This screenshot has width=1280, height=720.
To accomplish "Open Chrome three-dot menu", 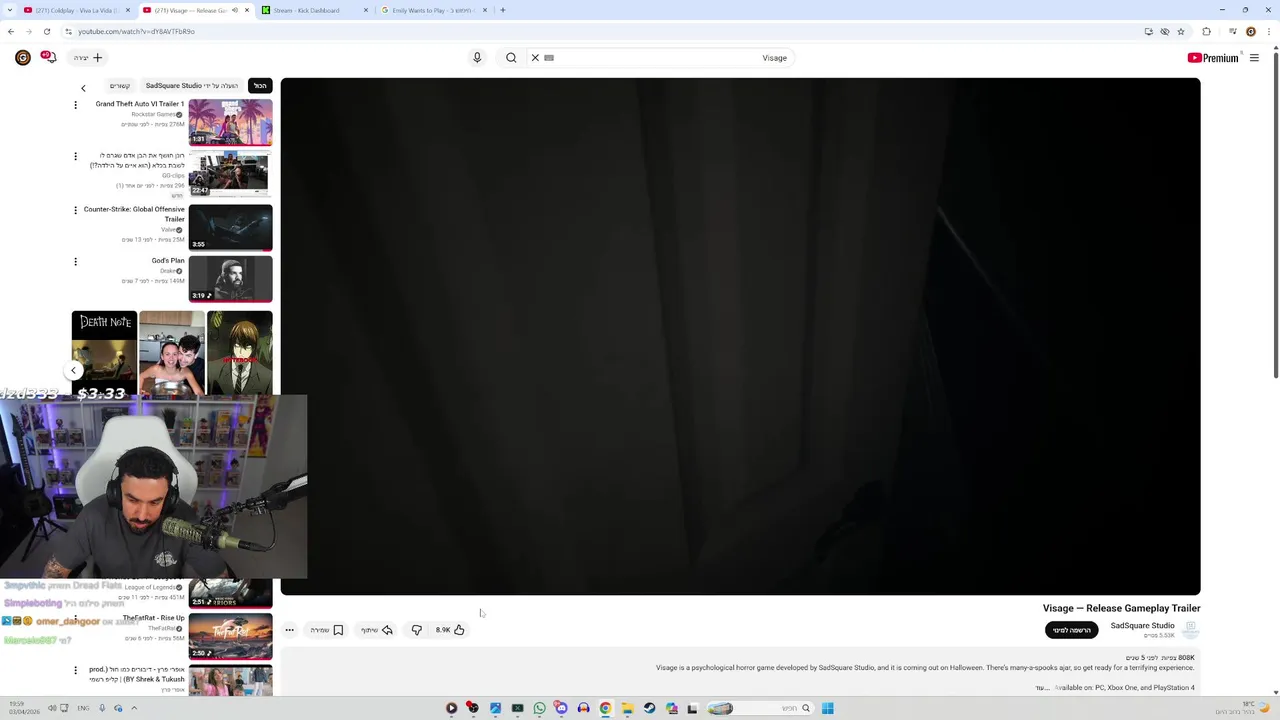I will (x=1269, y=31).
